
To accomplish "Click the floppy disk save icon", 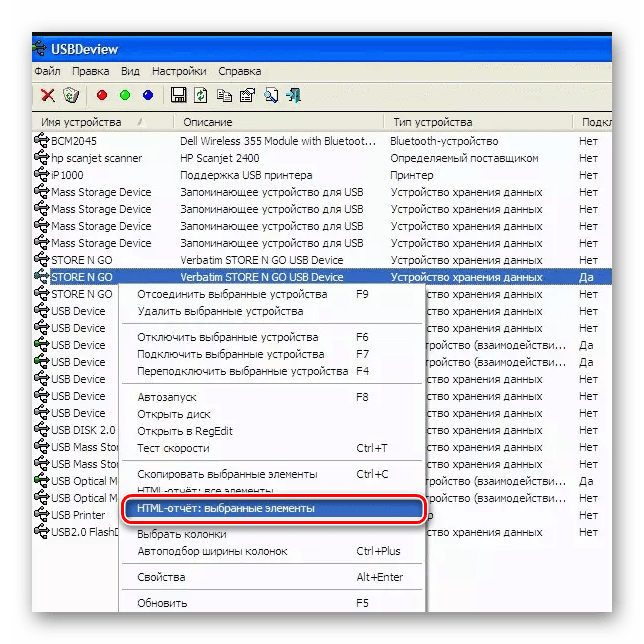I will coord(179,96).
